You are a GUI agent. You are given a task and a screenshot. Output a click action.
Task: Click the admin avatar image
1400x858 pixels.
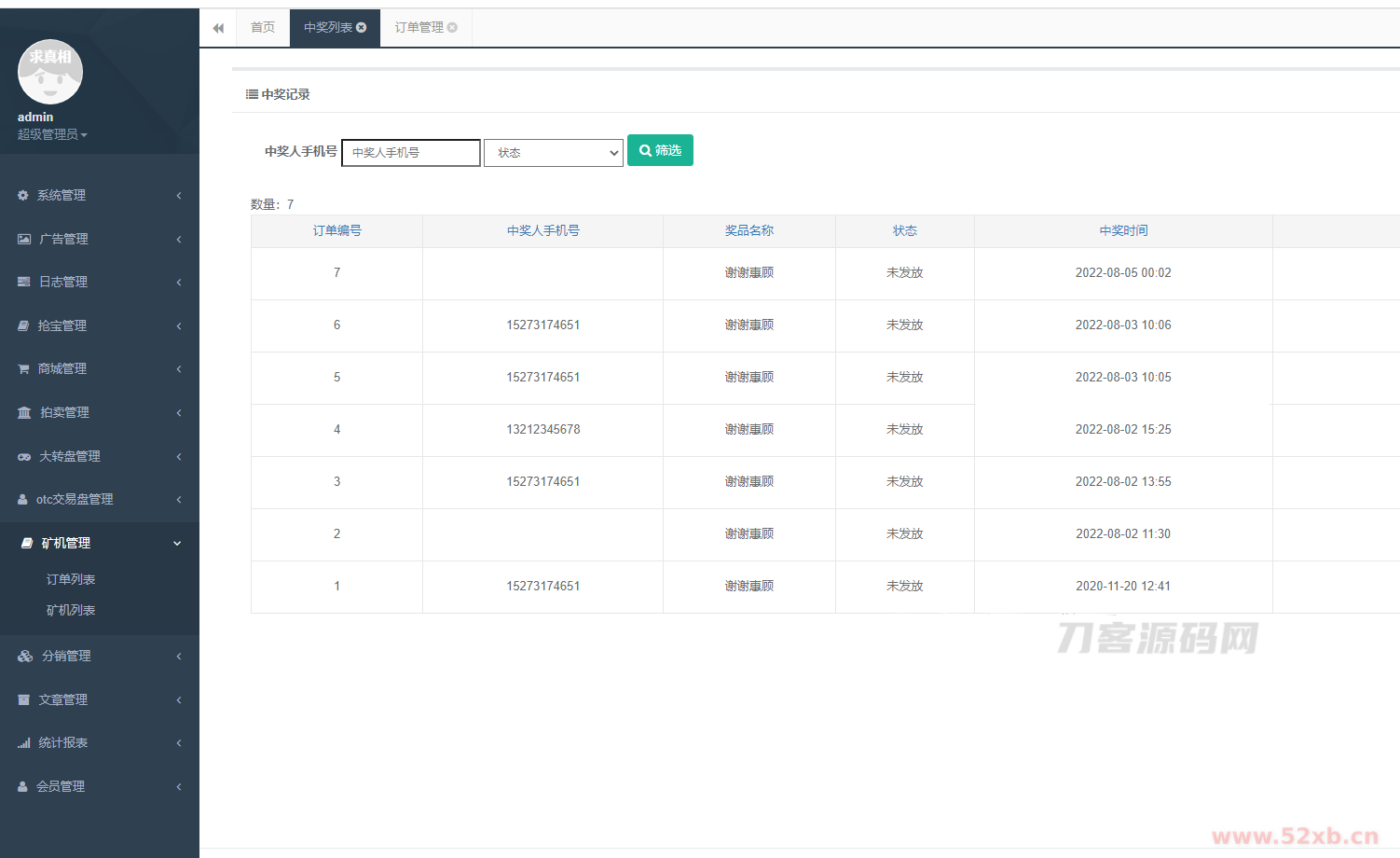click(50, 72)
